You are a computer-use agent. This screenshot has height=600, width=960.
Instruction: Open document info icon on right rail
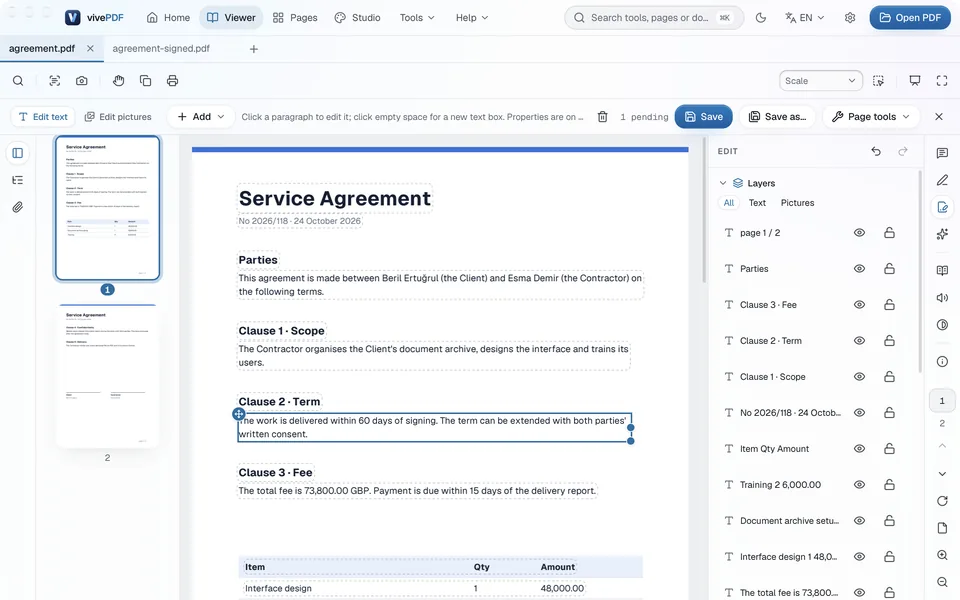[x=942, y=361]
